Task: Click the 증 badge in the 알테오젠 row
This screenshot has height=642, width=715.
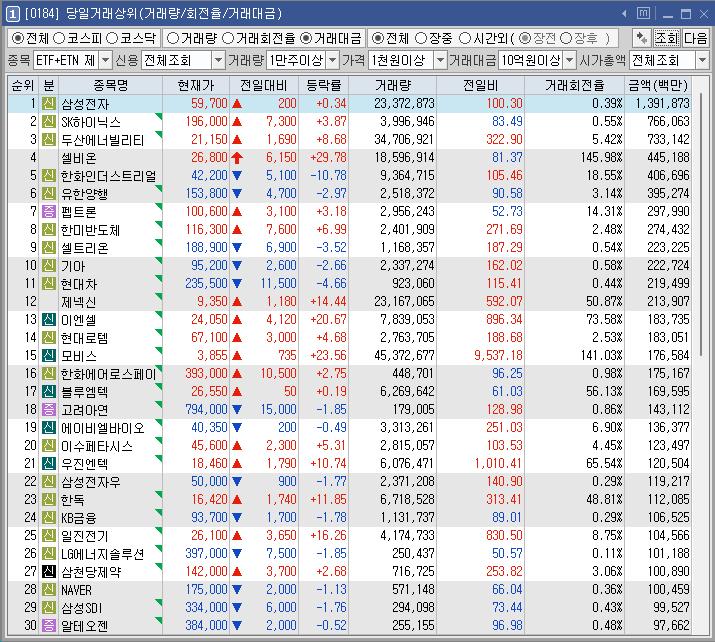Action: coord(49,626)
